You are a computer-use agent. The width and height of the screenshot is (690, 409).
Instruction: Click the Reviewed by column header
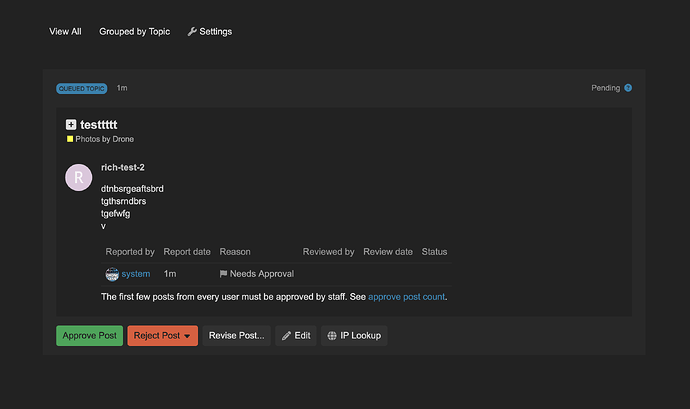328,252
